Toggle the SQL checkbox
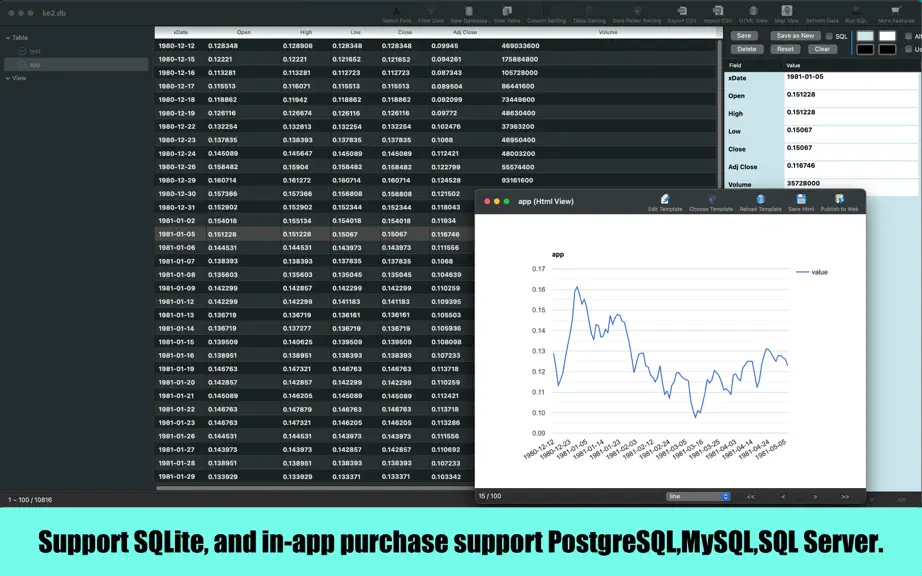The width and height of the screenshot is (922, 576). pos(829,36)
